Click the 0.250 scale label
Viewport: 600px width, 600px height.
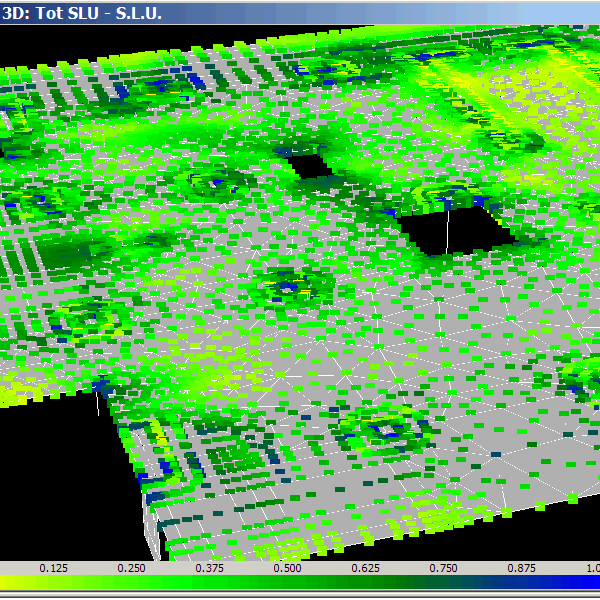(131, 568)
